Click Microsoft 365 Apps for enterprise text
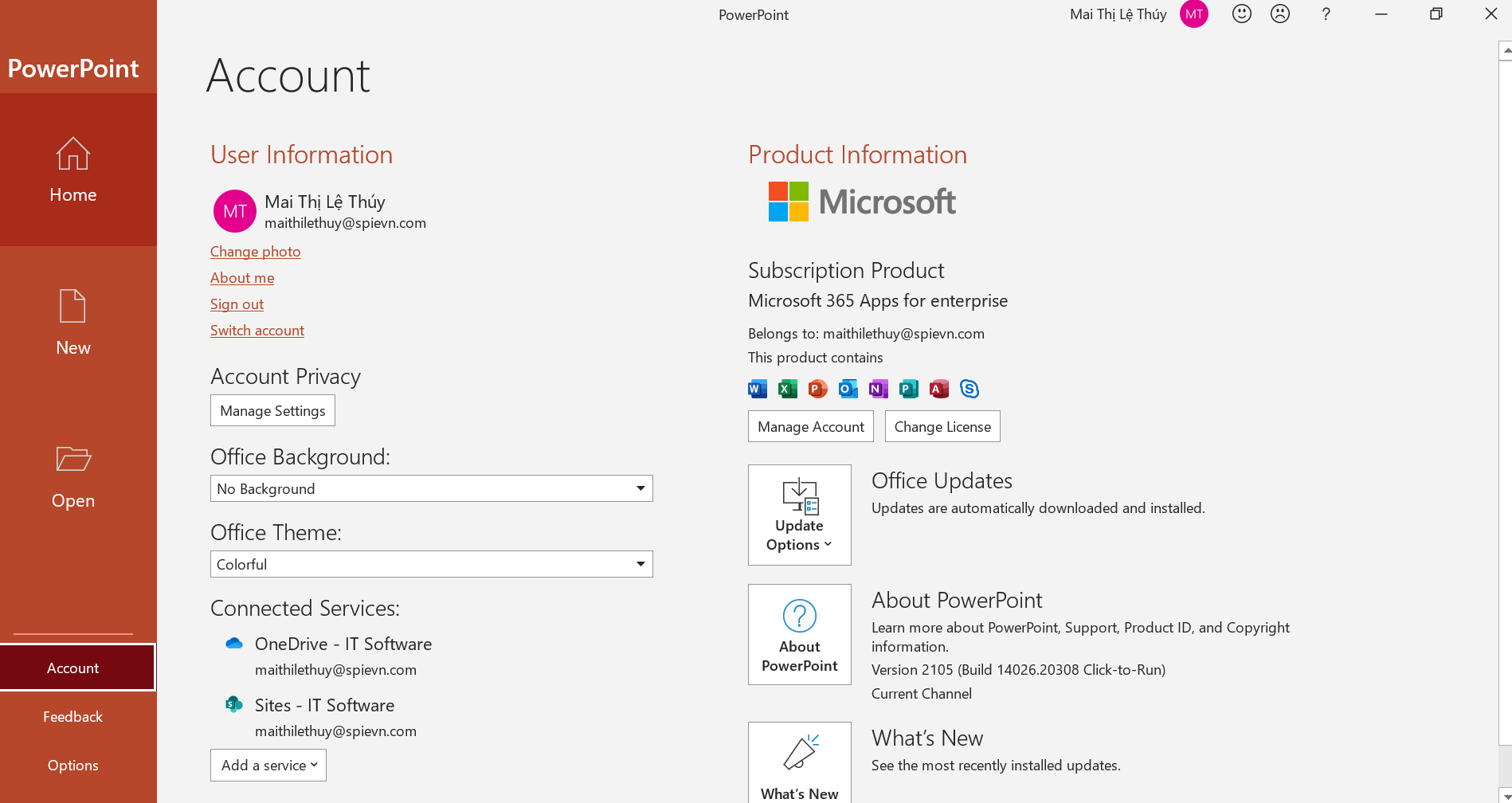The image size is (1512, 803). pos(878,300)
